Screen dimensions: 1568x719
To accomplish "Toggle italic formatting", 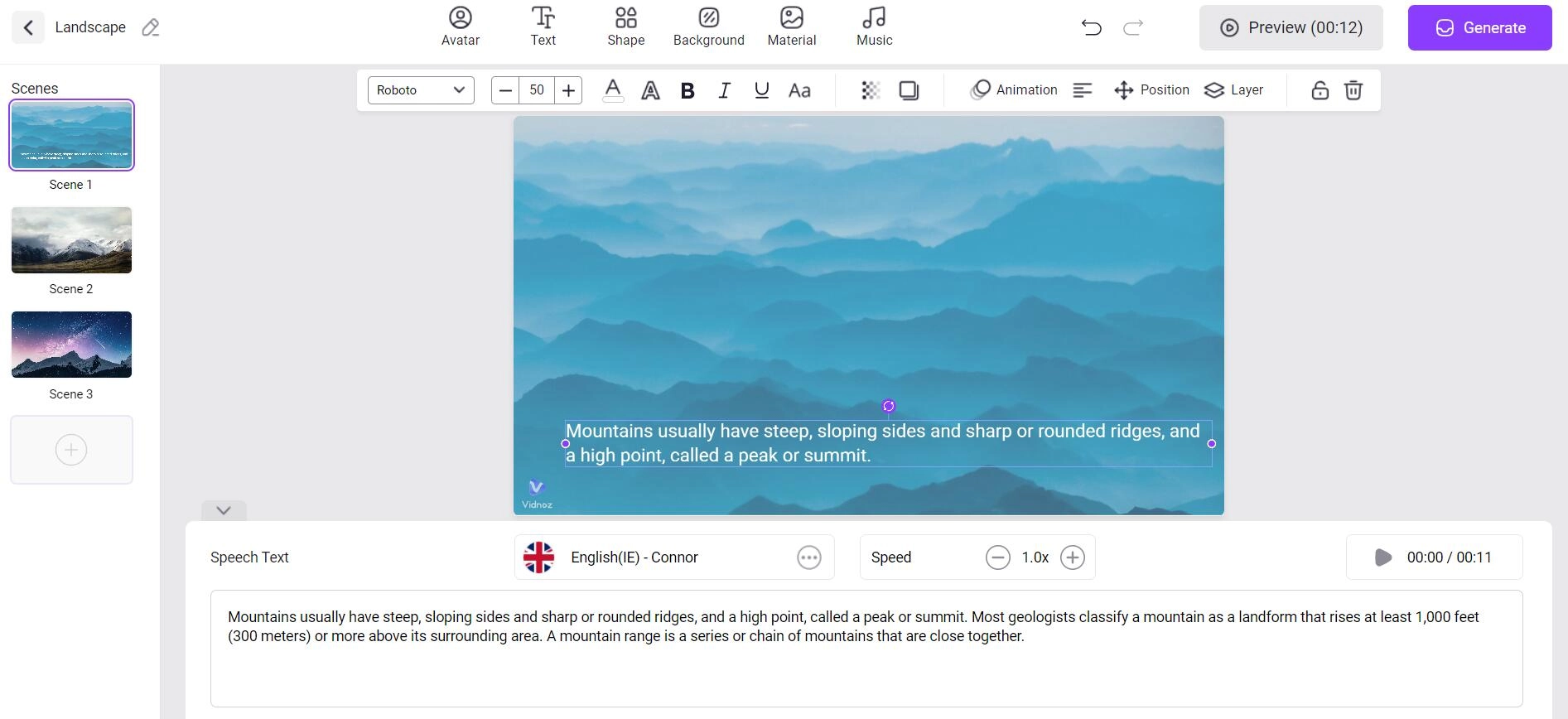I will click(724, 90).
